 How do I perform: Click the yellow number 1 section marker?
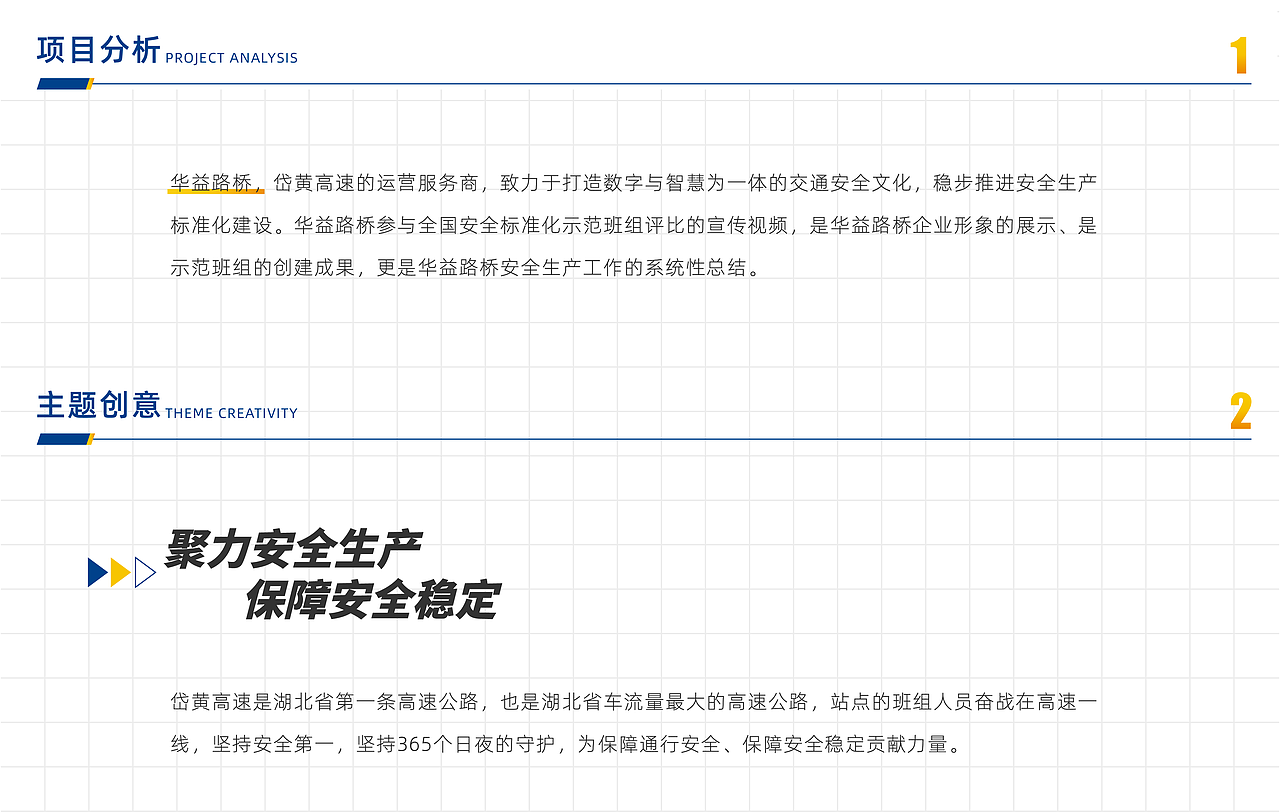1240,57
